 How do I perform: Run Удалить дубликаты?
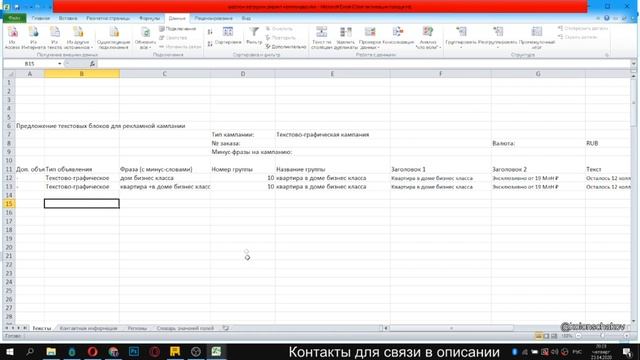pos(346,38)
